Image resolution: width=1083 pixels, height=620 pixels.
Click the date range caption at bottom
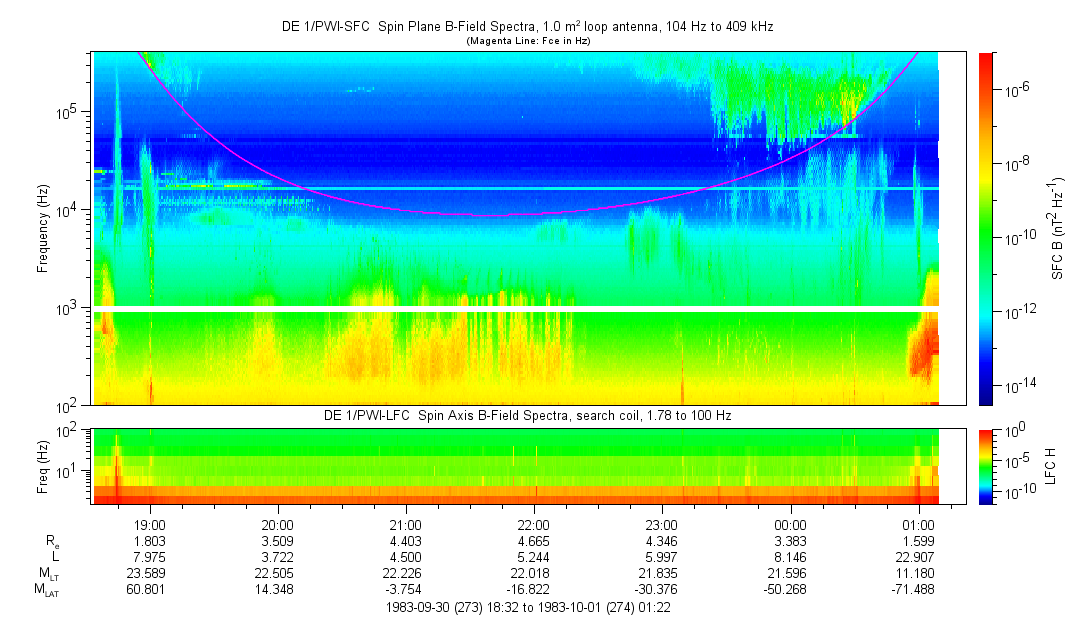click(533, 607)
